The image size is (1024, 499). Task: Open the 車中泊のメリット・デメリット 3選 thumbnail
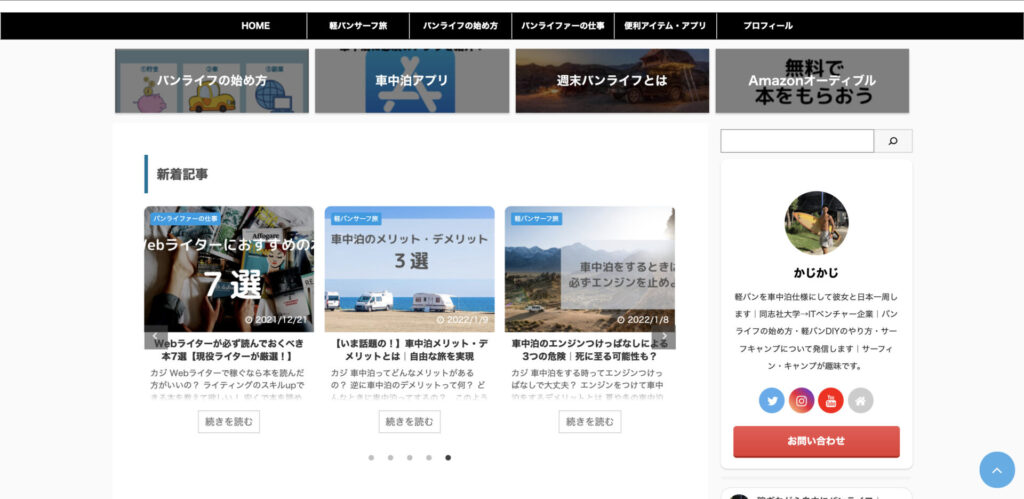[x=409, y=269]
